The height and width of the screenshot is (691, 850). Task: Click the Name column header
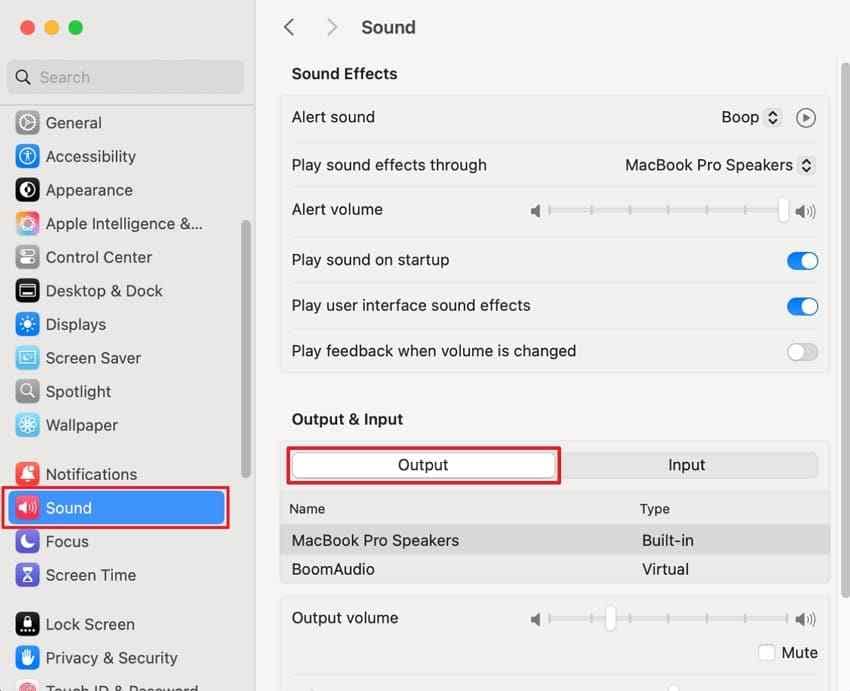[307, 509]
